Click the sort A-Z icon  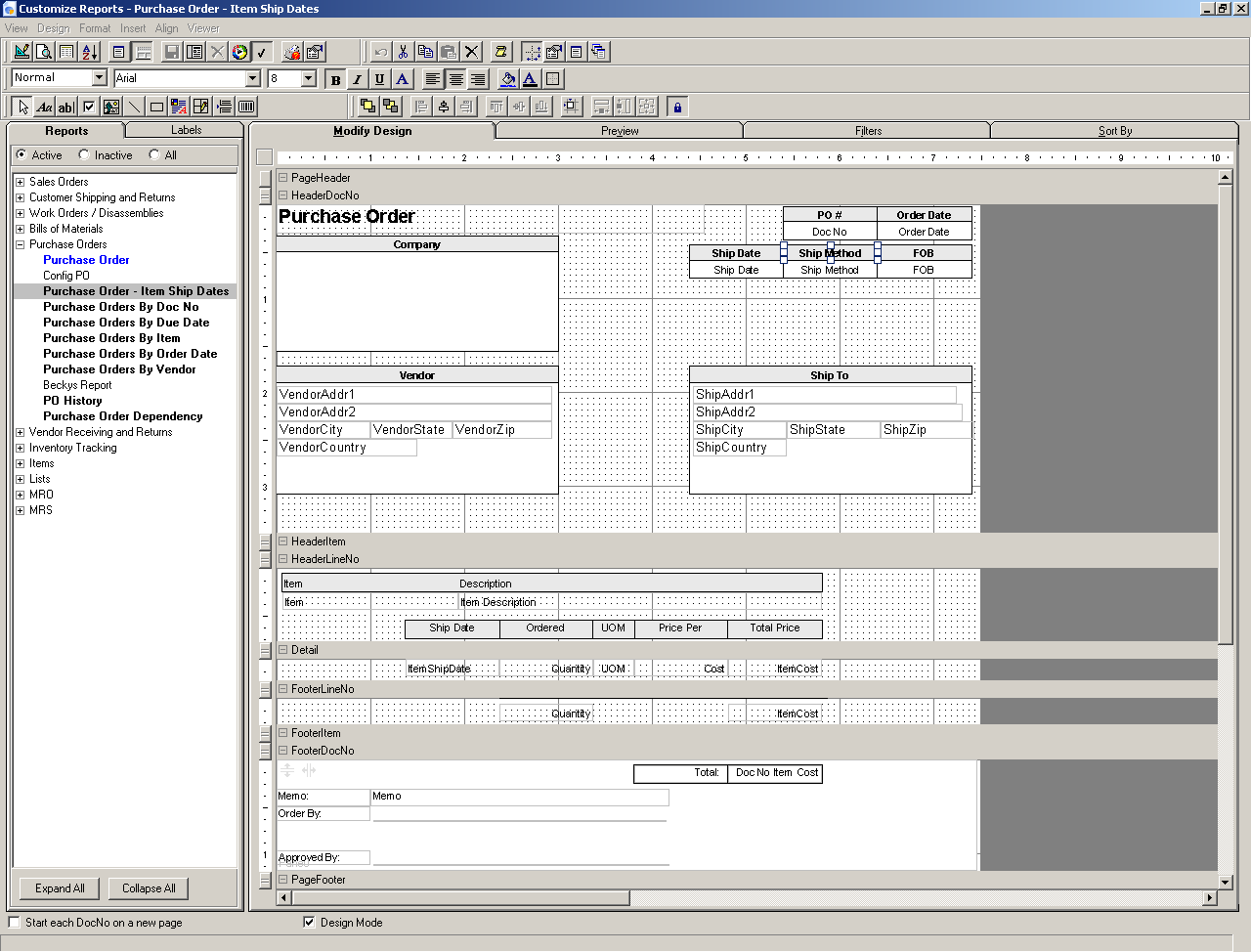coord(89,52)
